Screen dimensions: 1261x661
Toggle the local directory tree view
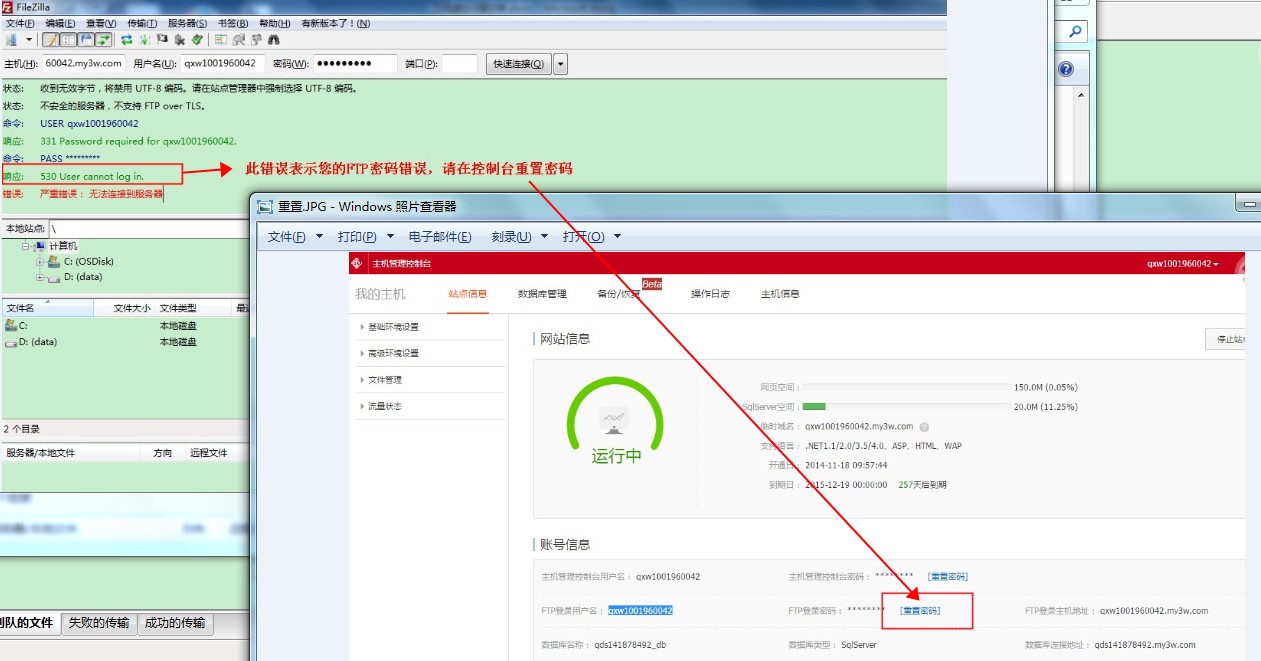(68, 40)
